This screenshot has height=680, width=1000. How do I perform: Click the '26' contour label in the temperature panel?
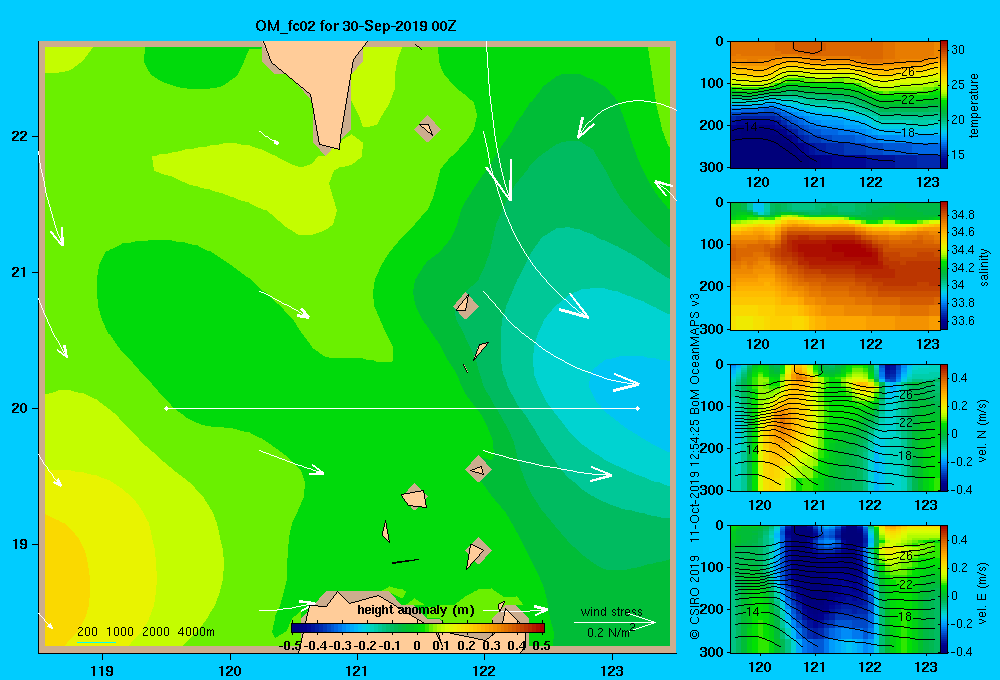908,71
